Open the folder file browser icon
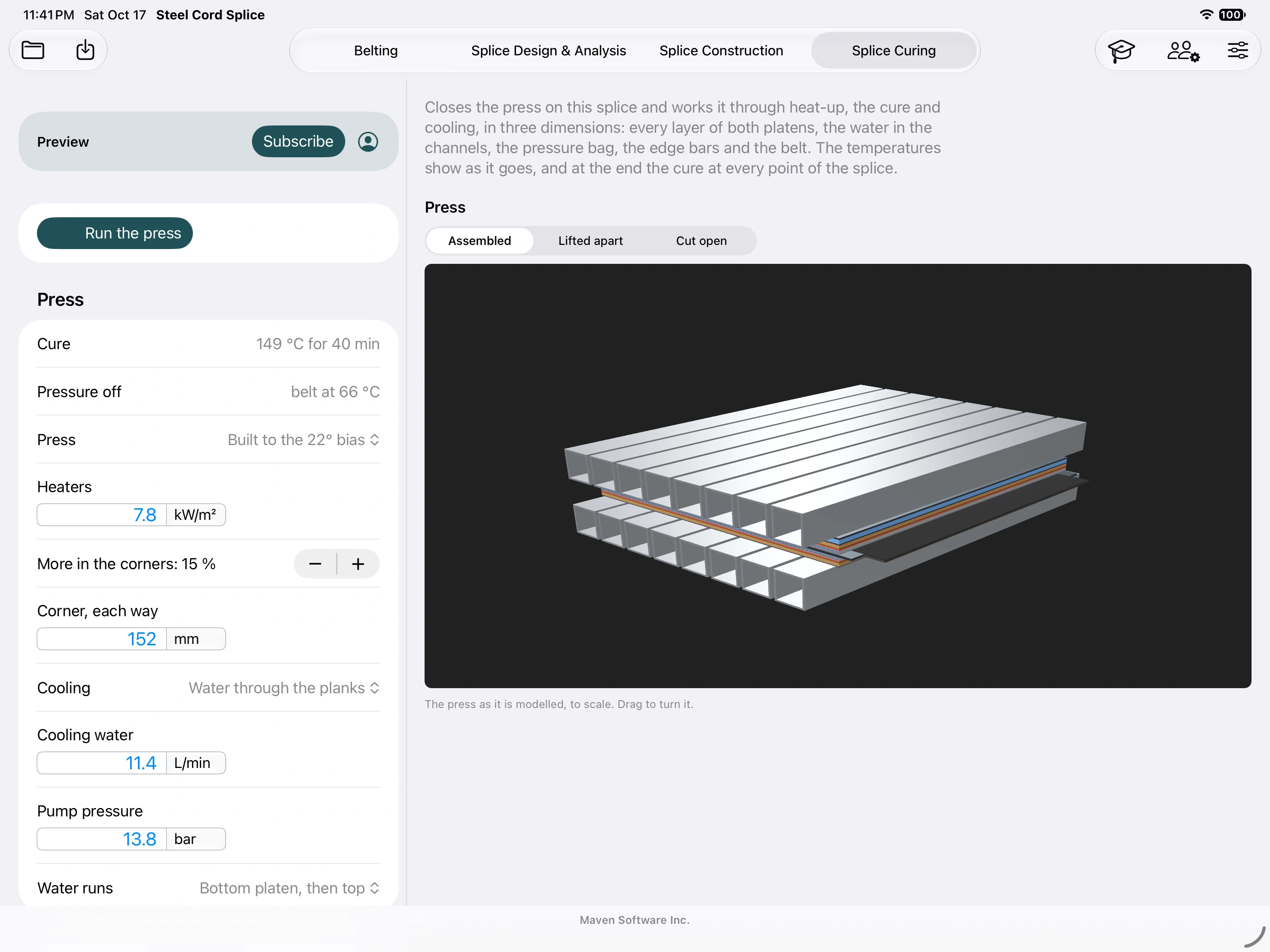Viewport: 1270px width, 952px height. click(x=33, y=50)
